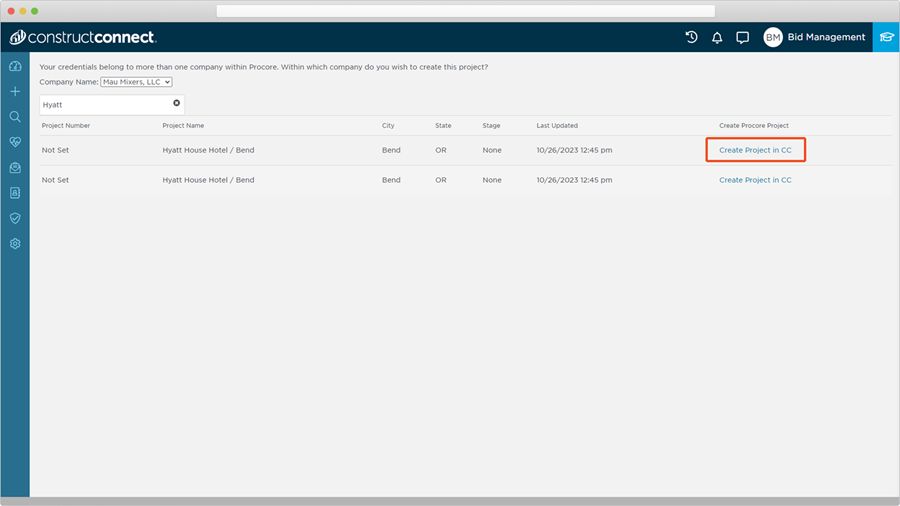Screen dimensions: 900x506
Task: Click the shield checkmark sidebar icon
Action: [15, 218]
